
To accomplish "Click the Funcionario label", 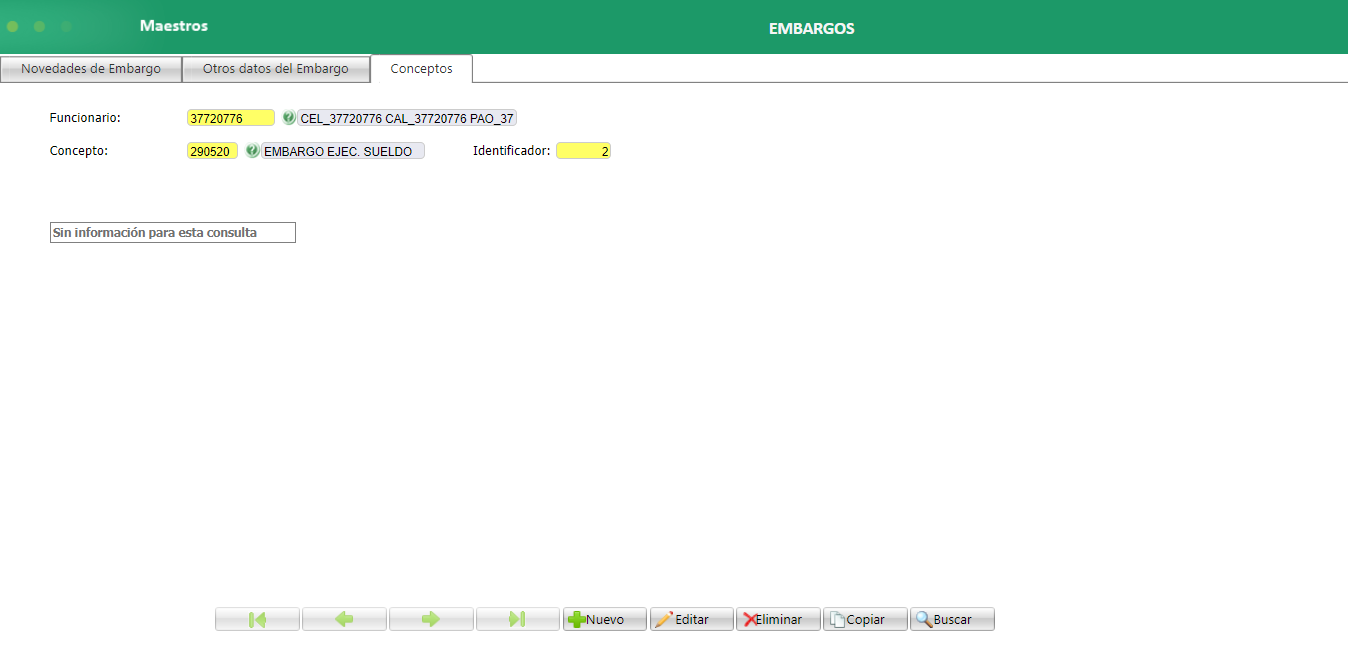I will pyautogui.click(x=85, y=118).
